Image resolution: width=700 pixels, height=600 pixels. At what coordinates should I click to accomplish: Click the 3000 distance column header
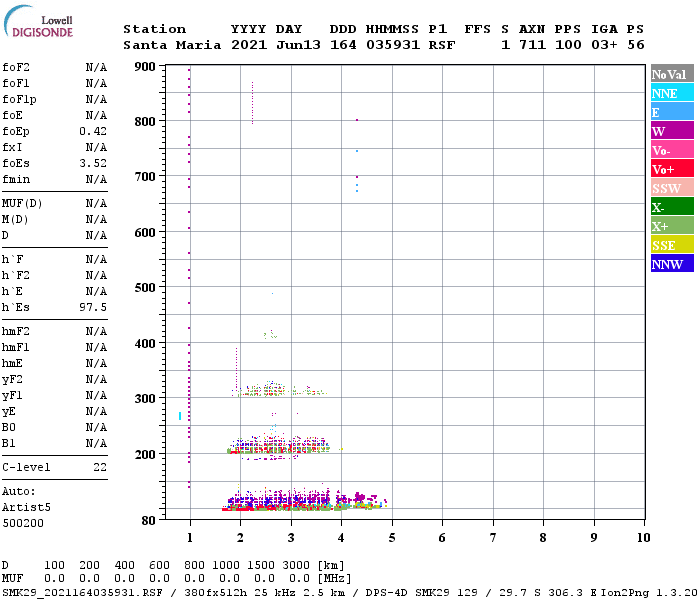[296, 565]
